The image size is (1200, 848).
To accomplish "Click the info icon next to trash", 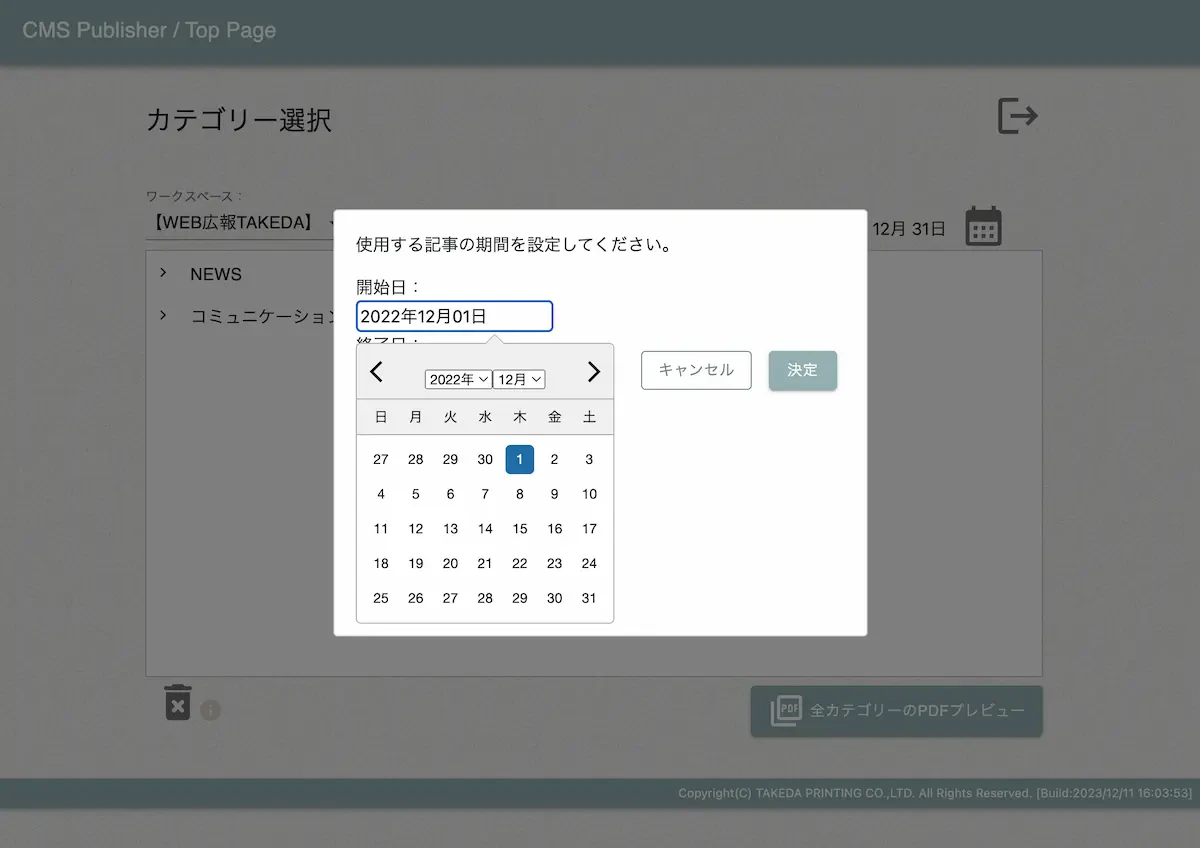I will click(210, 710).
